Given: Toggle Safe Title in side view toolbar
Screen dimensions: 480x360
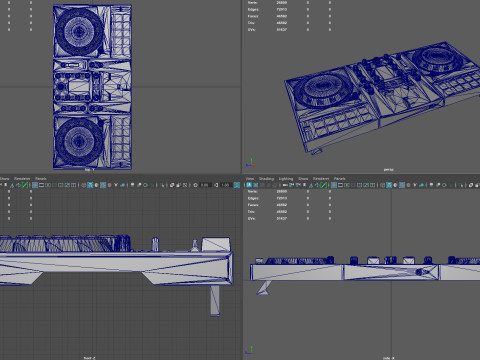Looking at the screenshot, I should [372, 185].
